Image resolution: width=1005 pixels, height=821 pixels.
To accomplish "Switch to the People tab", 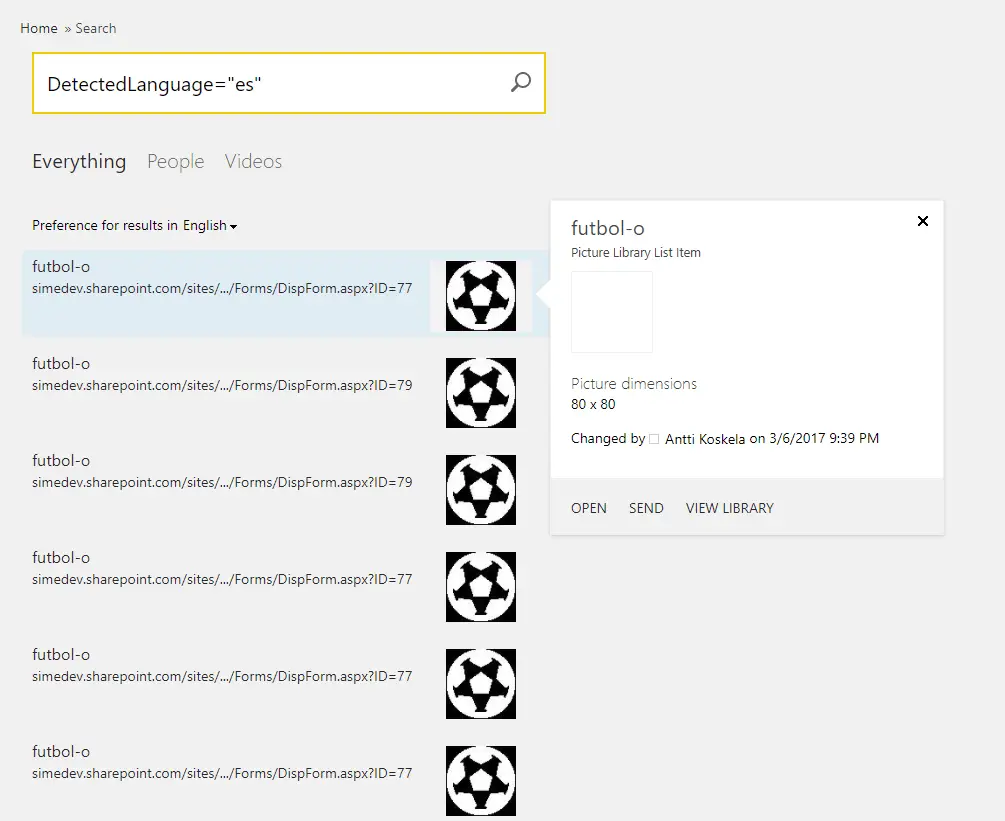I will pos(175,162).
